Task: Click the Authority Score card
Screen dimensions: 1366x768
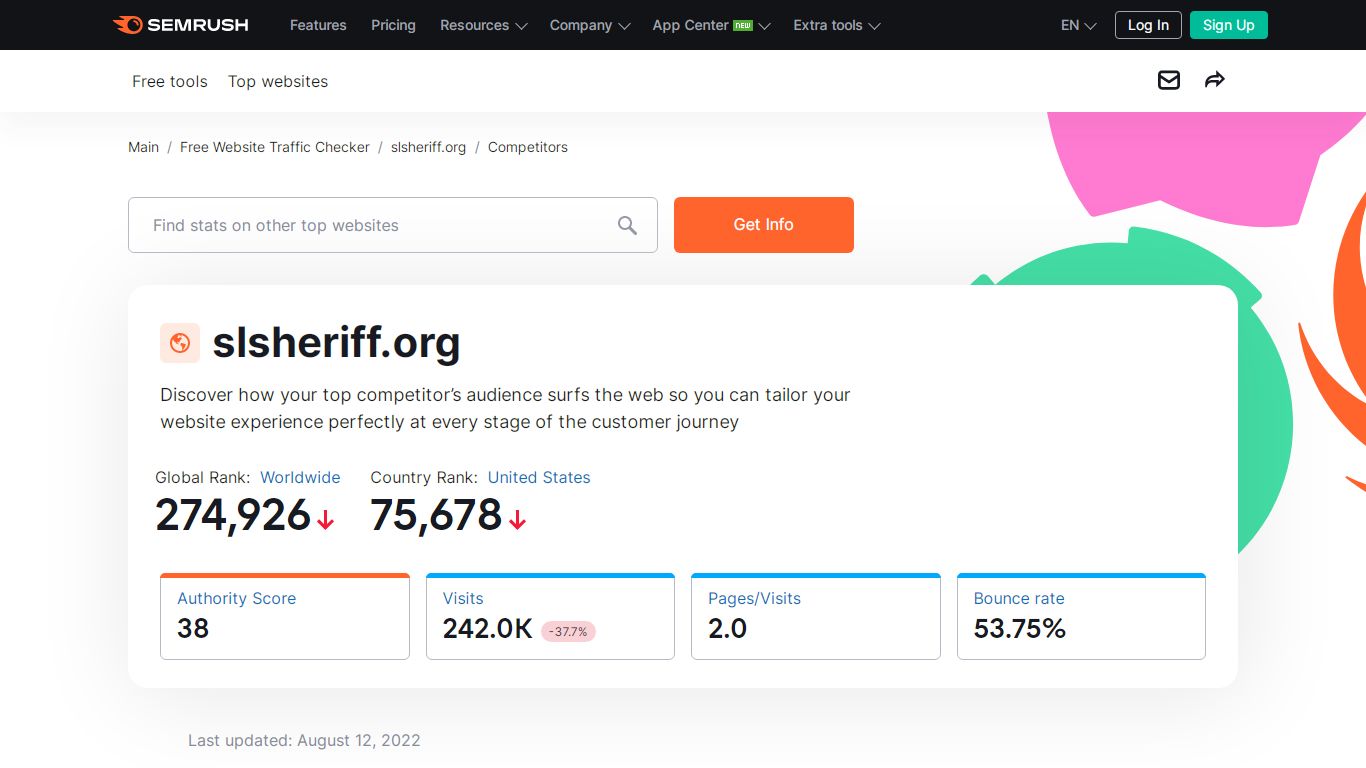Action: click(x=285, y=616)
